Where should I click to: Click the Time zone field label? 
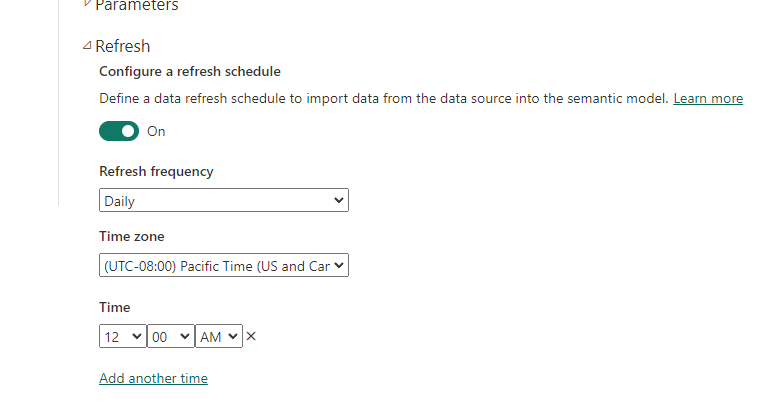pyautogui.click(x=131, y=236)
